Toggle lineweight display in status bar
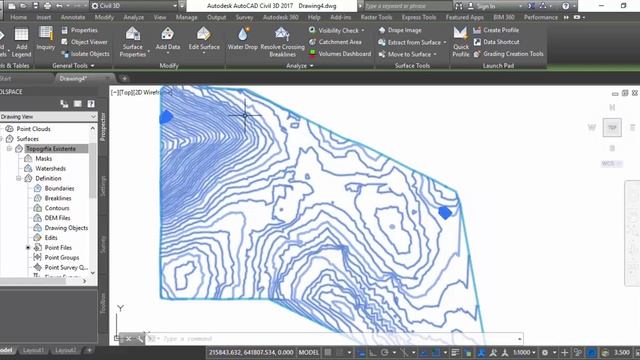This screenshot has height=360, width=640. (x=455, y=352)
